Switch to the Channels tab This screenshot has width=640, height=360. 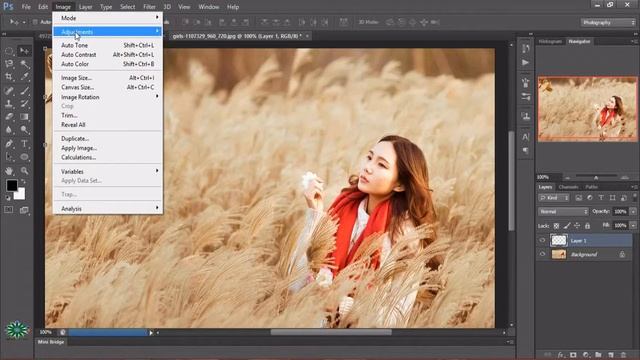[x=568, y=187]
